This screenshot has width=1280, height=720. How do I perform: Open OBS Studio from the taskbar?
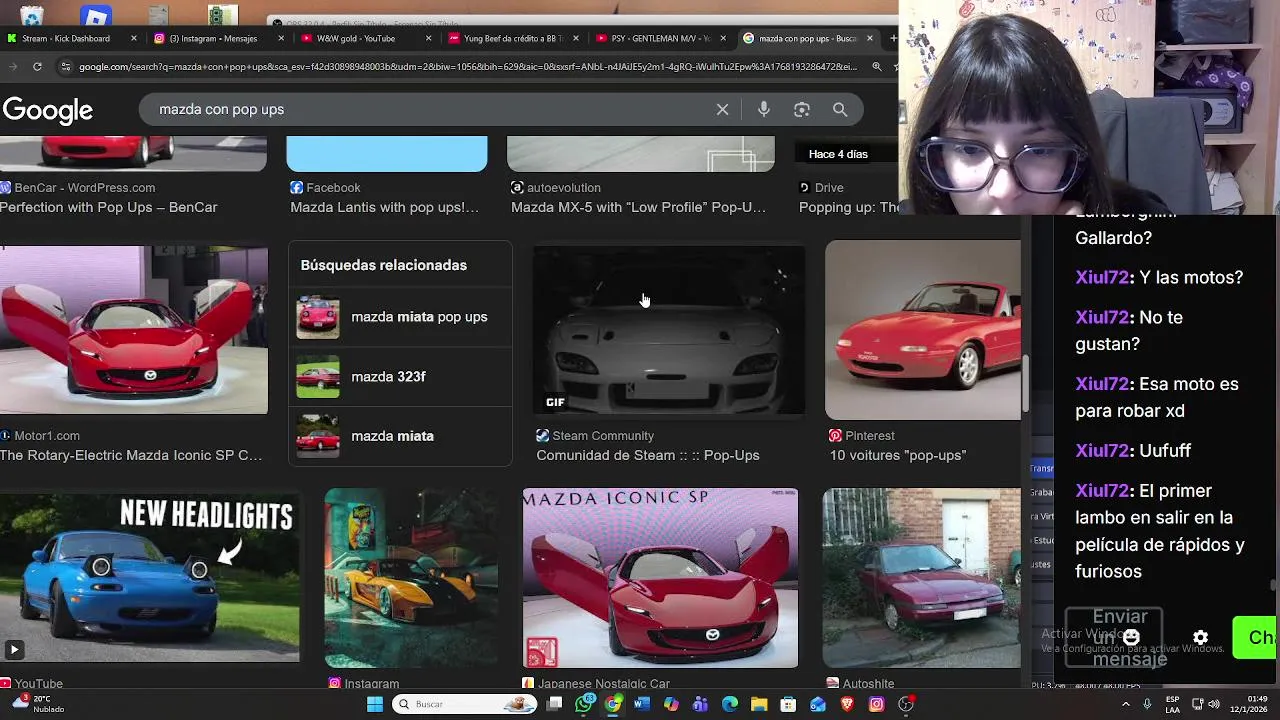[906, 704]
